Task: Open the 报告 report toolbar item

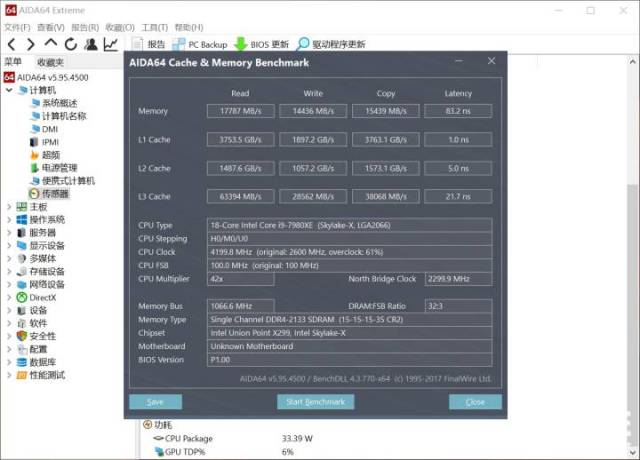Action: point(149,44)
